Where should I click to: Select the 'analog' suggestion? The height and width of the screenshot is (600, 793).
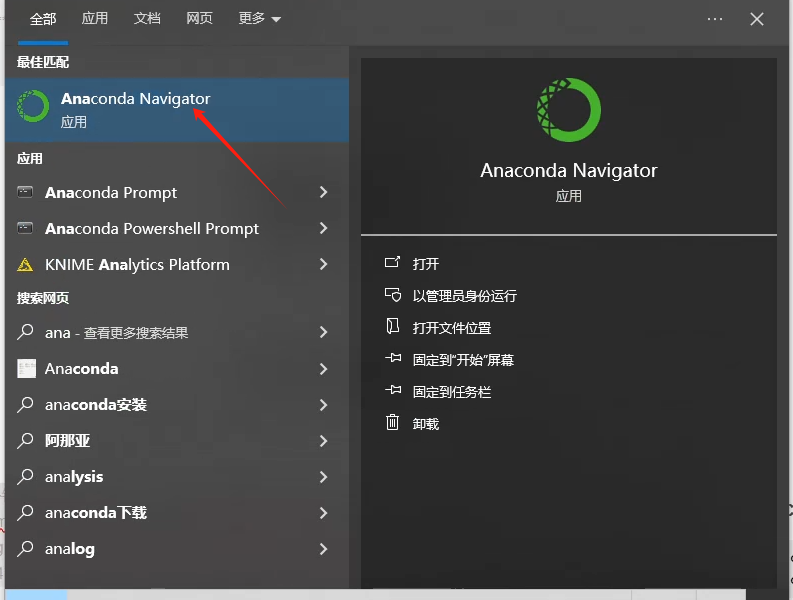(x=177, y=549)
